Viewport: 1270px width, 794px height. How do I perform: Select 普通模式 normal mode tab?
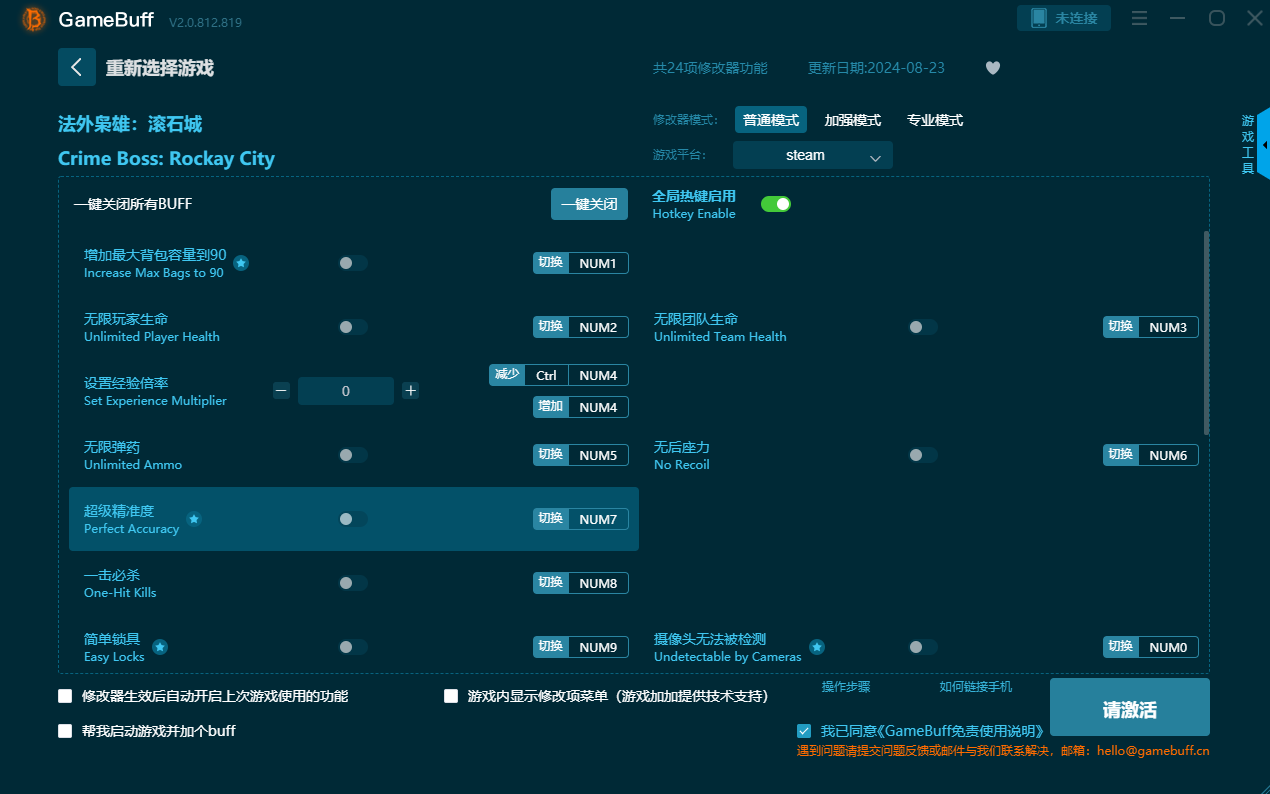pyautogui.click(x=771, y=120)
